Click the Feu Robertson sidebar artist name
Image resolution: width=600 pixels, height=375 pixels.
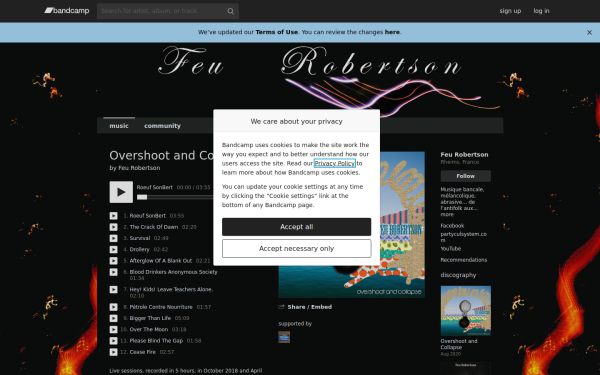[x=464, y=155]
